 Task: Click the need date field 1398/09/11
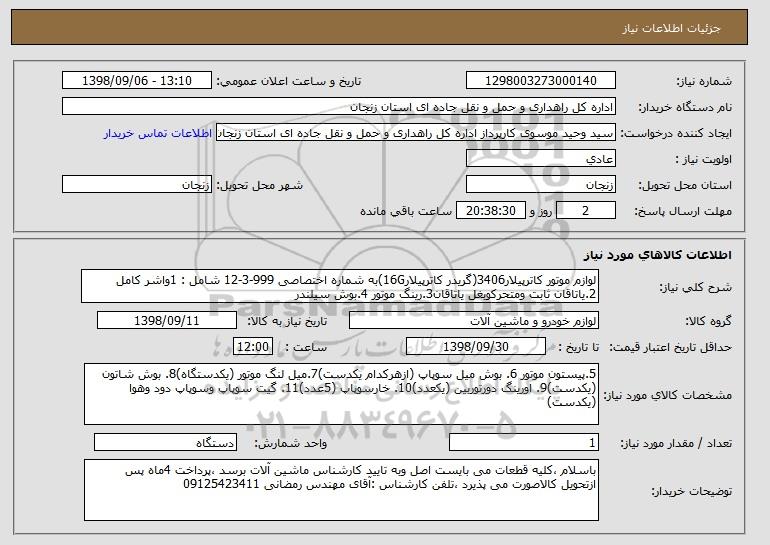tap(167, 321)
